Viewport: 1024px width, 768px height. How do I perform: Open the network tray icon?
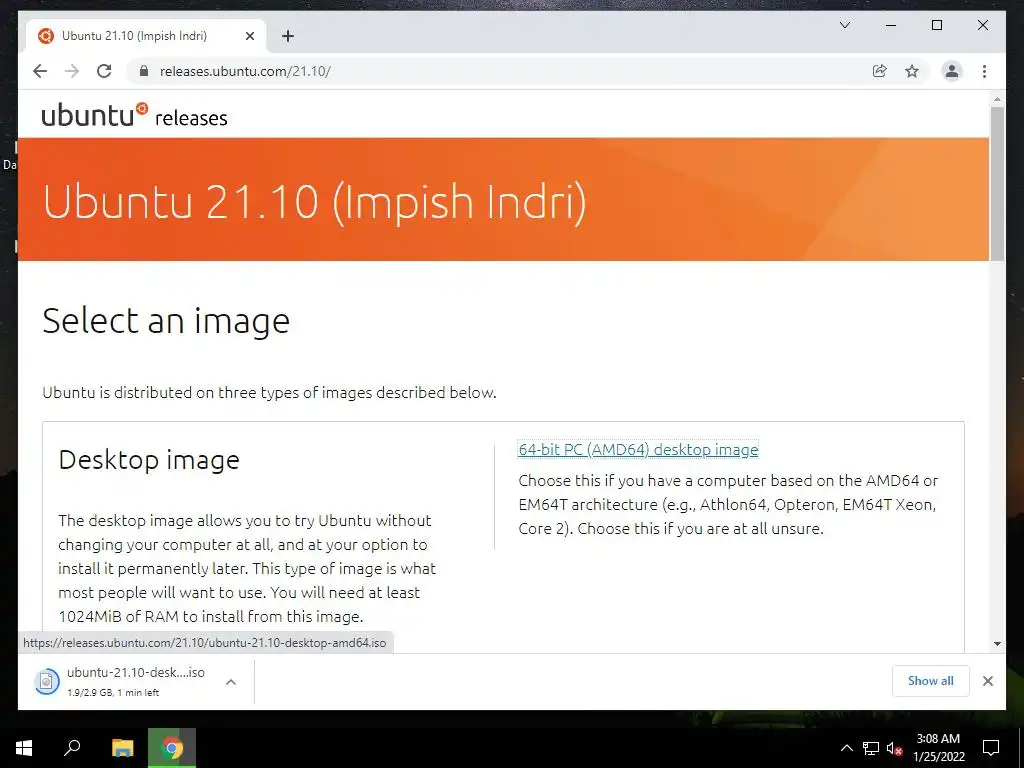click(x=871, y=748)
